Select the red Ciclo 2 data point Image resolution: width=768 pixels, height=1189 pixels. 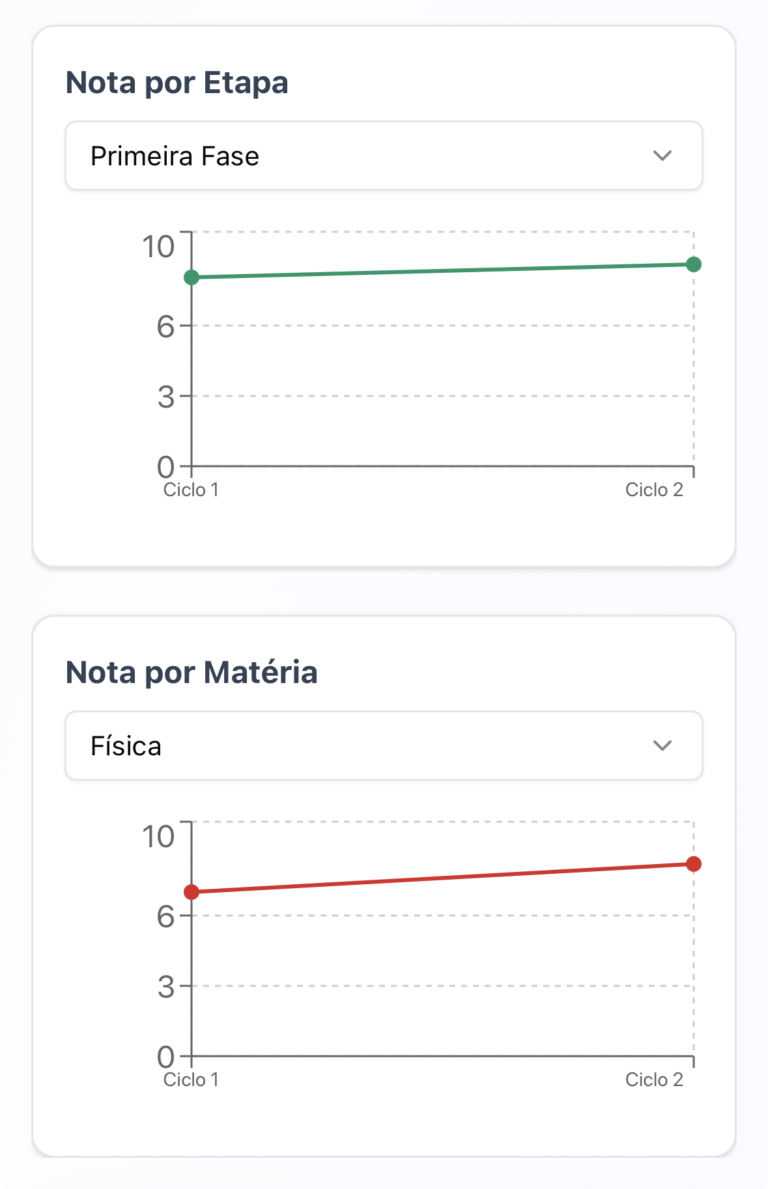click(694, 864)
